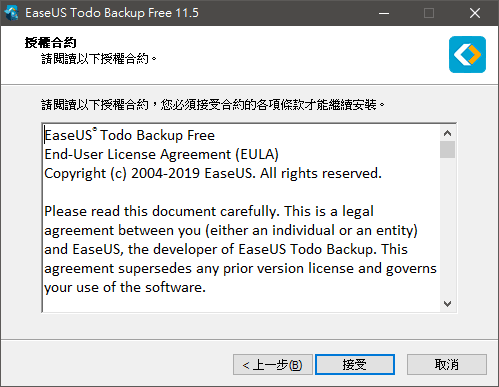Click the bold 授權合約 heading
The image size is (499, 387).
50,43
